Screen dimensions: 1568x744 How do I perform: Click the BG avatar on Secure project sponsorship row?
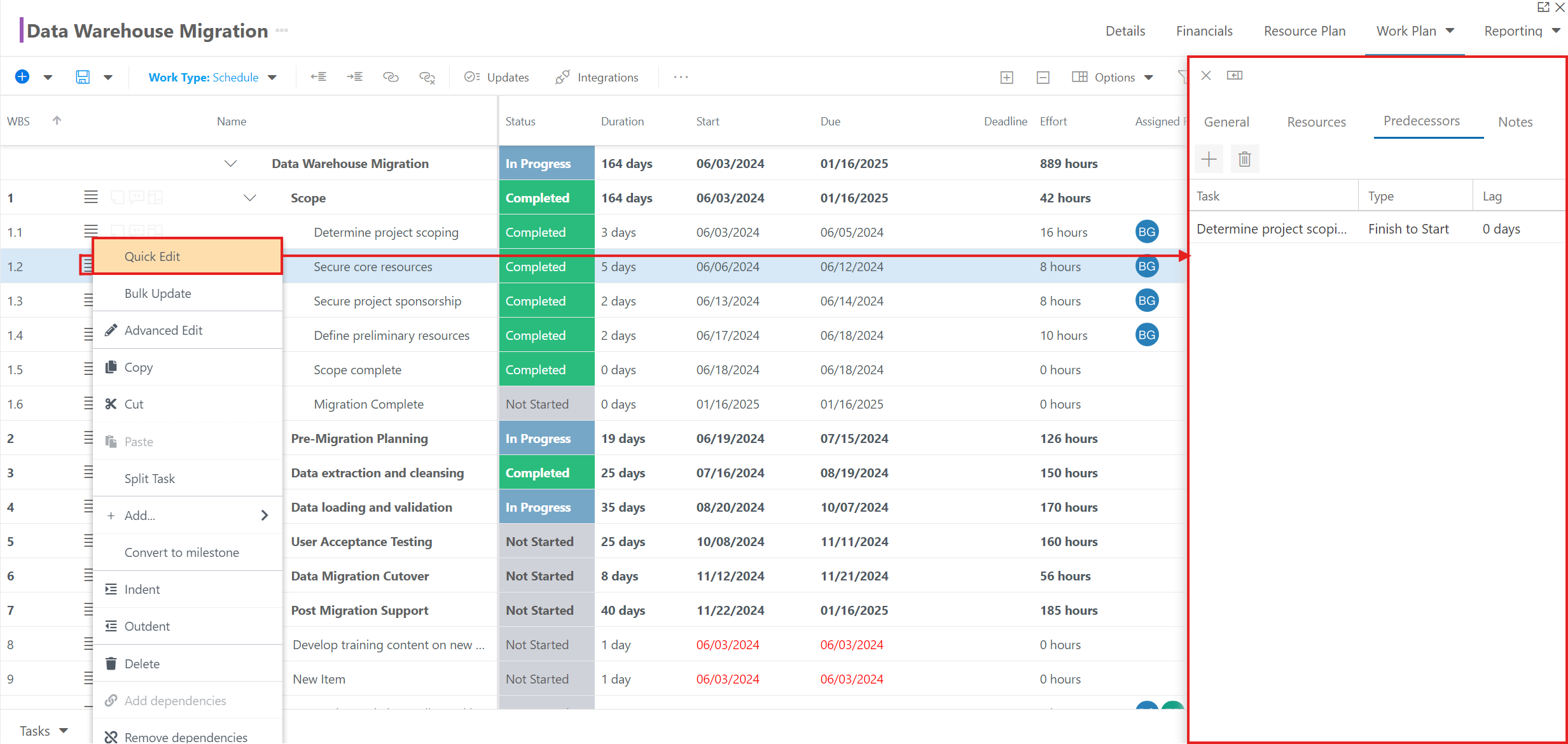point(1147,300)
